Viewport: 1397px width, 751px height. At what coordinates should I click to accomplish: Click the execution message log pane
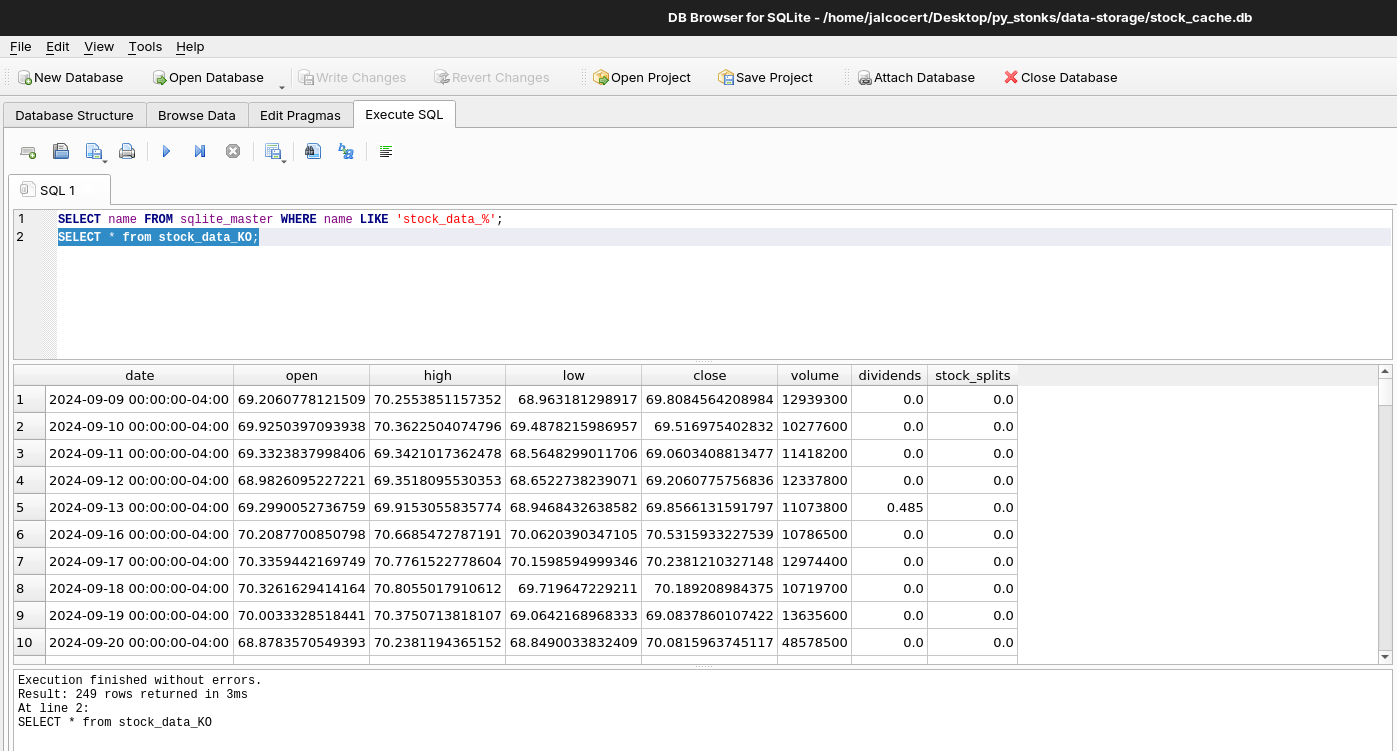click(702, 710)
